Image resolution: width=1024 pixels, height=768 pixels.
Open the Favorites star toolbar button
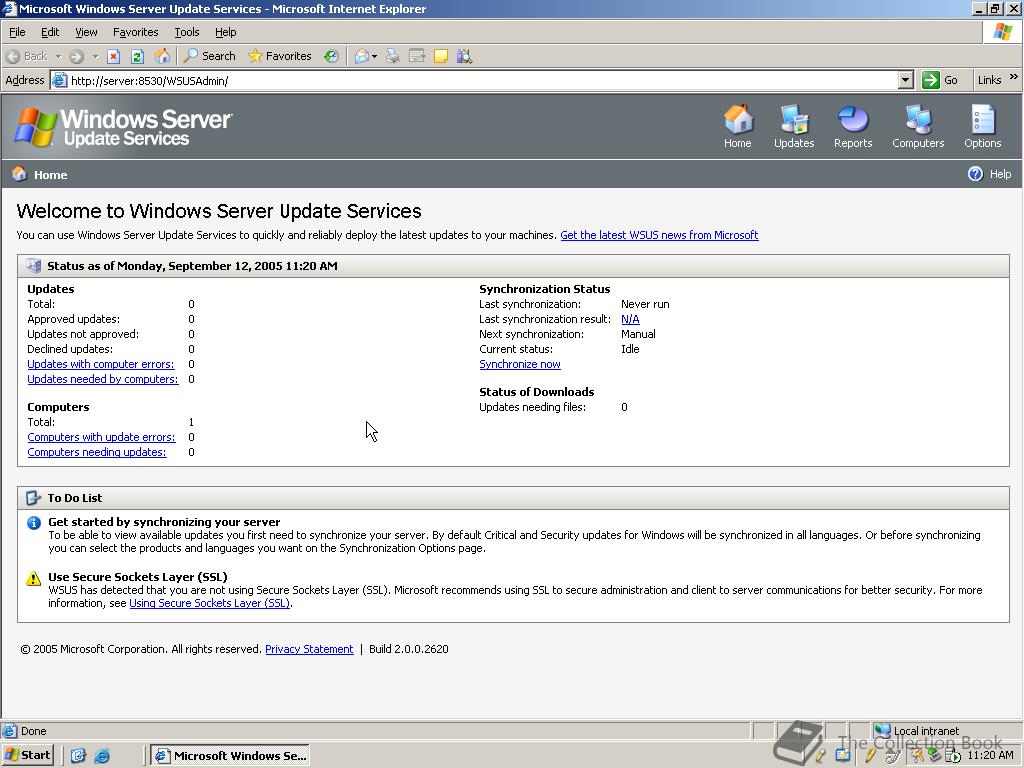click(x=280, y=56)
